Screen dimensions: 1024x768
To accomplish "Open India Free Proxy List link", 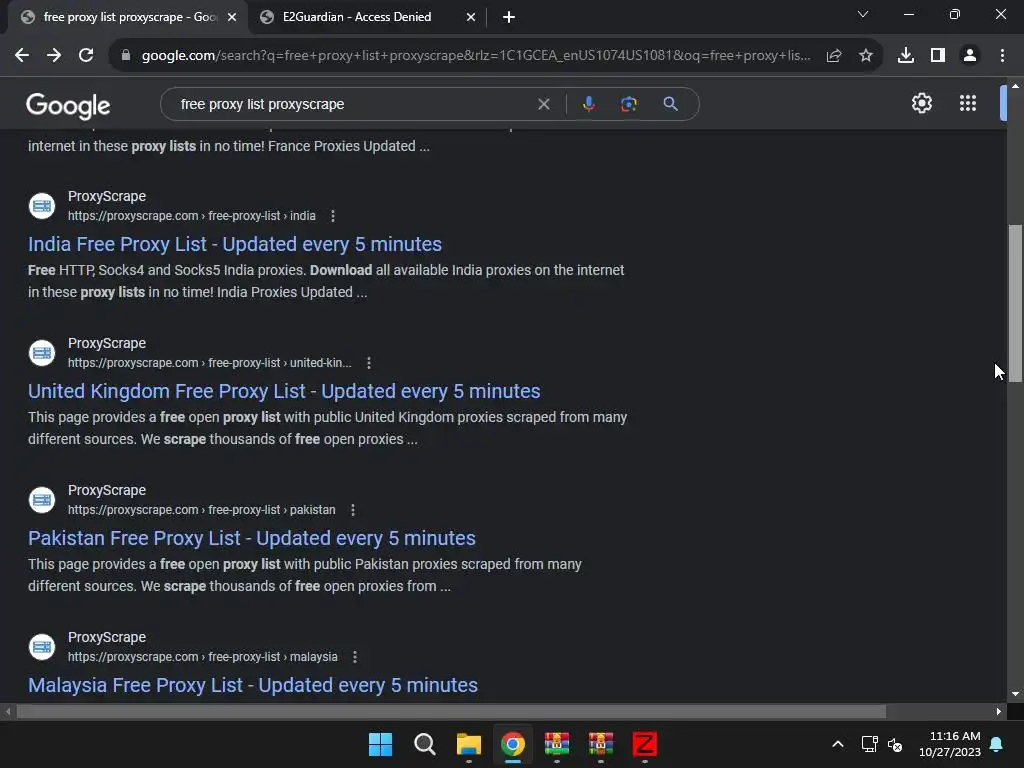I will point(235,244).
